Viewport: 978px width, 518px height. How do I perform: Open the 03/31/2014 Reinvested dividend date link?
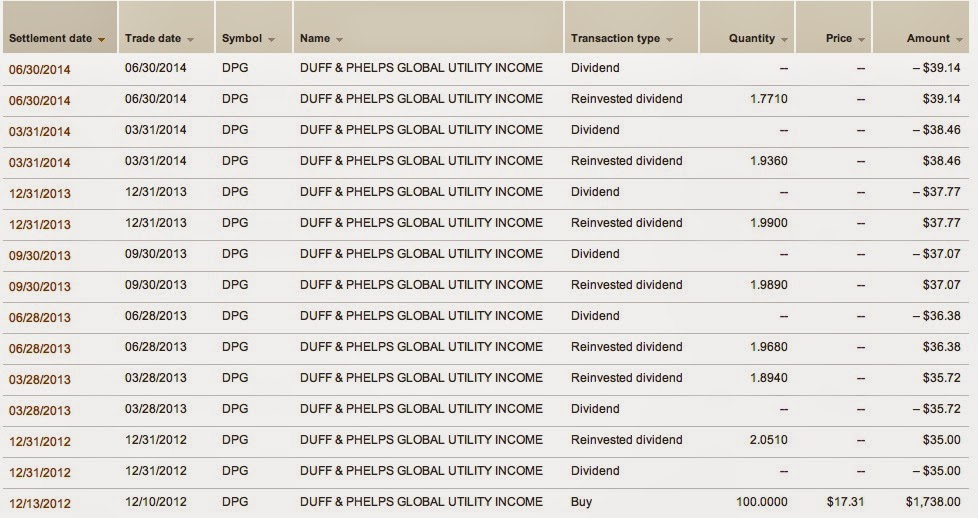coord(39,163)
